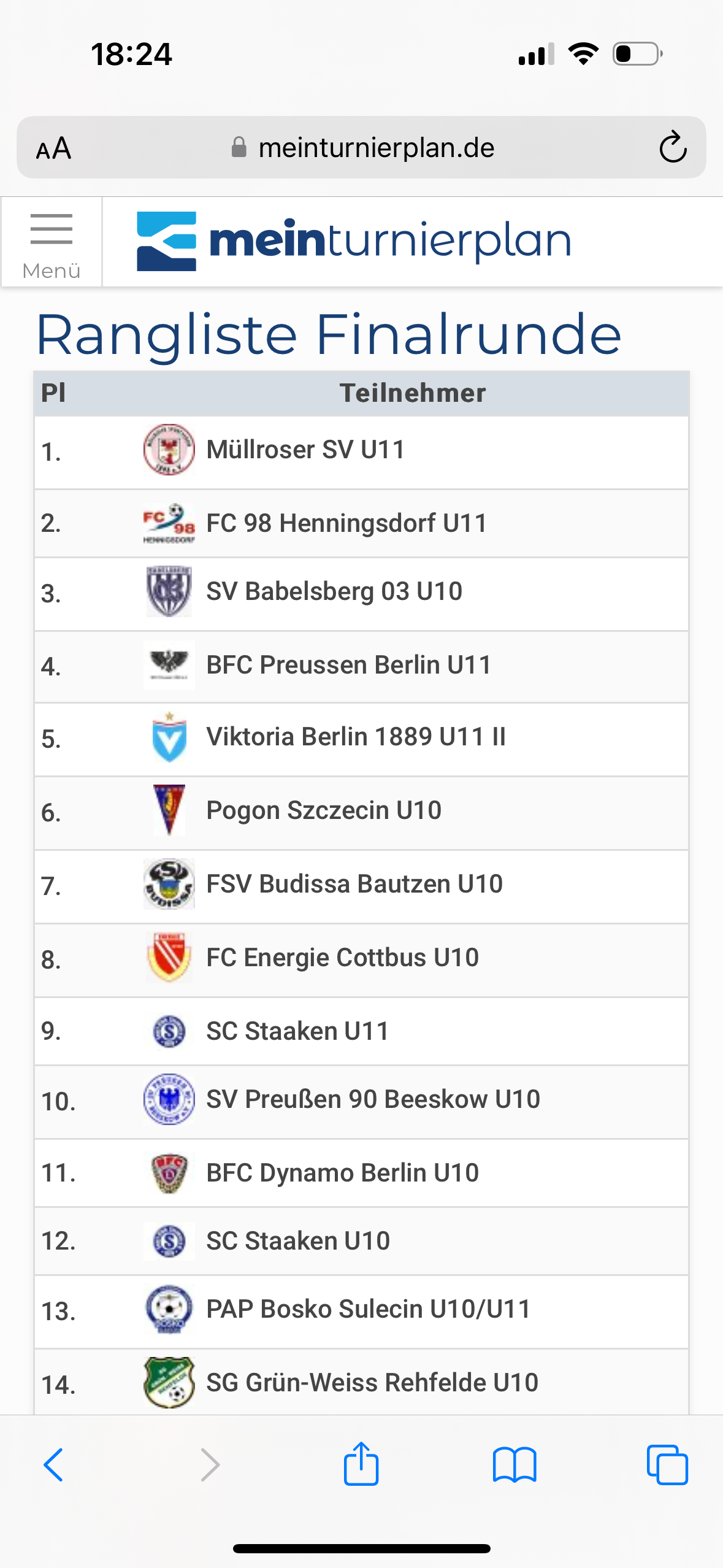Viewport: 723px width, 1568px height.
Task: Open the Menü hamburger menu
Action: 52,242
